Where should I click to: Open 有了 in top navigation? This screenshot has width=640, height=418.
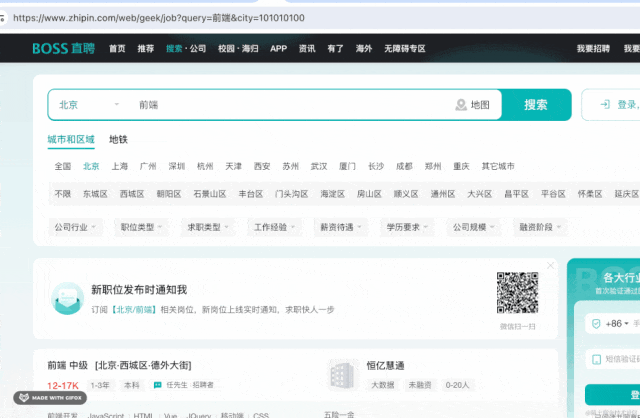coord(336,49)
